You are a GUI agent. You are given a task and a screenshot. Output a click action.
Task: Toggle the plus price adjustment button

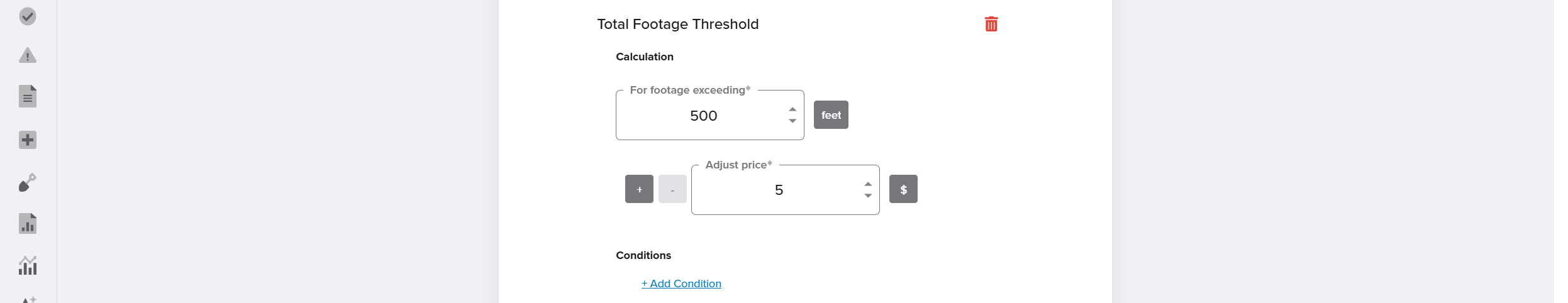(x=639, y=189)
